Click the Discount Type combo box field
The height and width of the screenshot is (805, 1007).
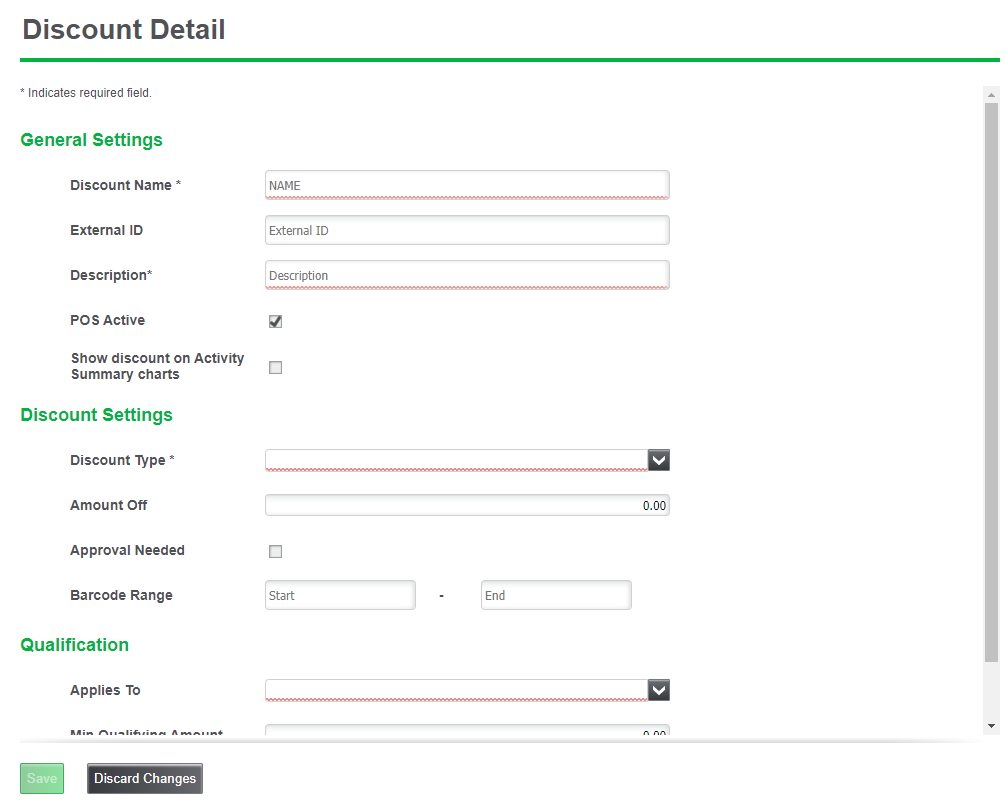456,460
